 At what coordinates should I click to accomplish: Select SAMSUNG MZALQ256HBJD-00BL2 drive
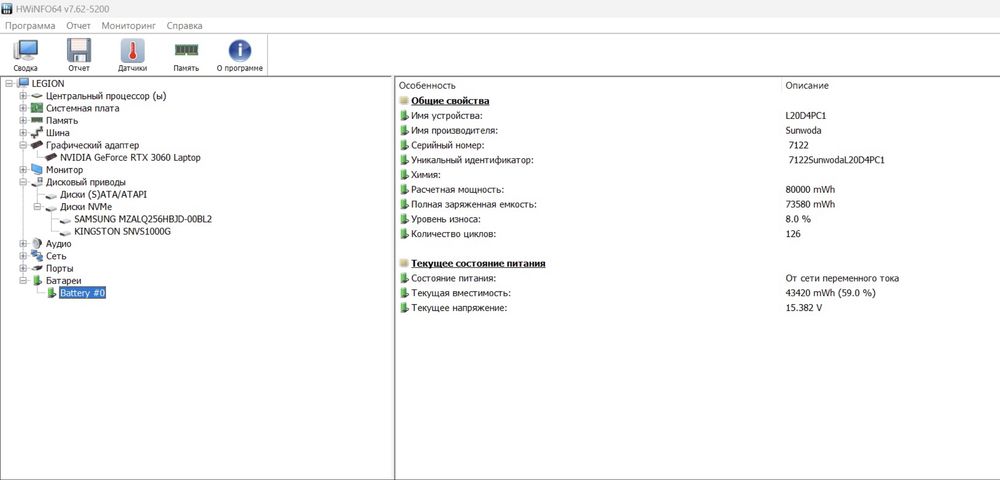pyautogui.click(x=143, y=219)
